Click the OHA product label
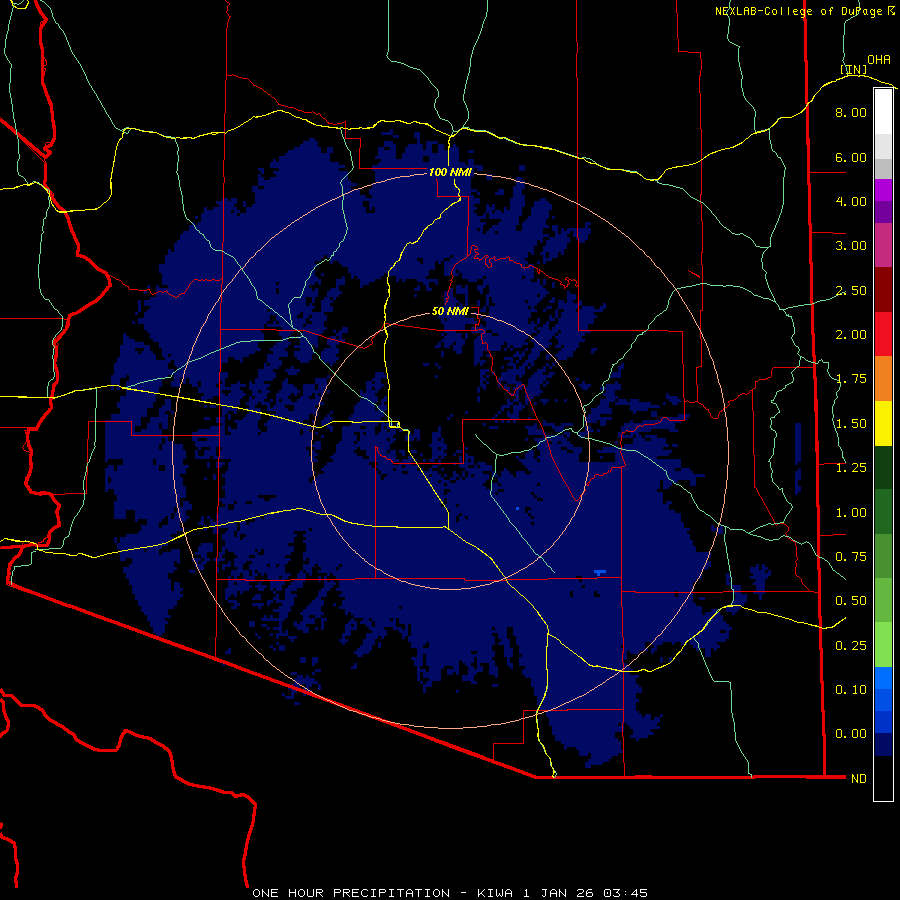Image resolution: width=900 pixels, height=900 pixels. pos(879,60)
